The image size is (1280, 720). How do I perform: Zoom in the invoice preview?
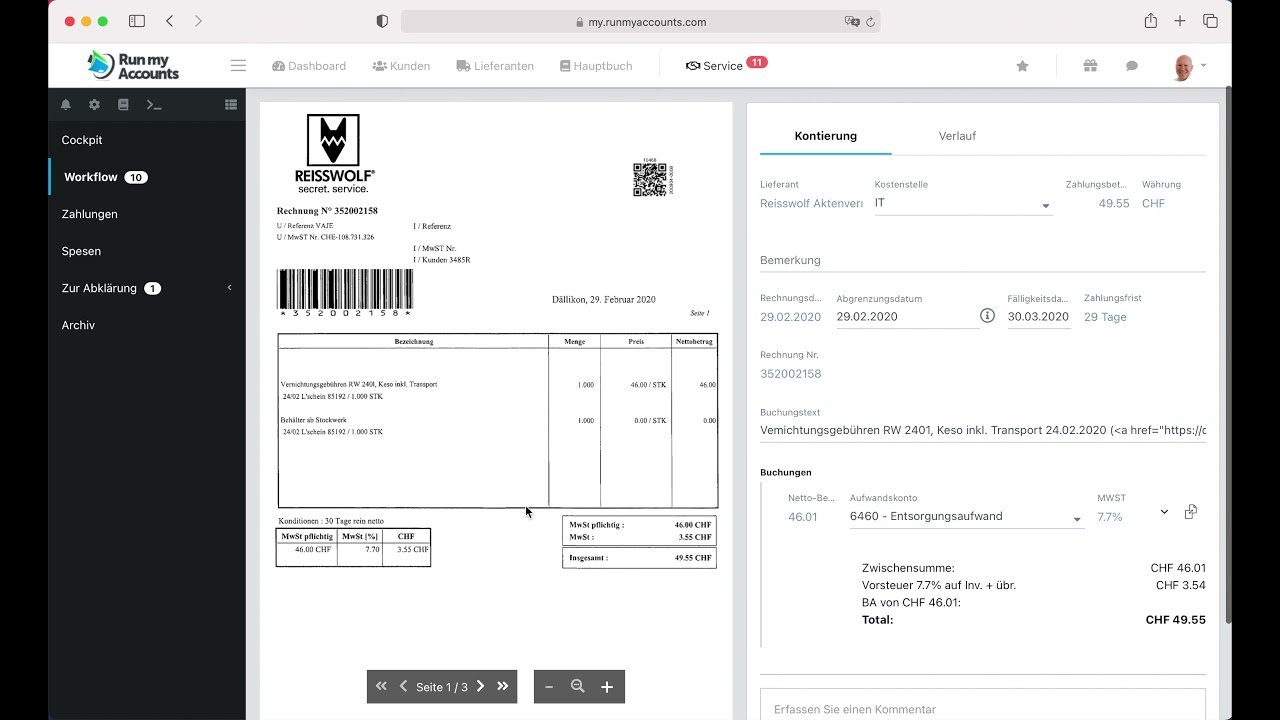click(x=607, y=687)
